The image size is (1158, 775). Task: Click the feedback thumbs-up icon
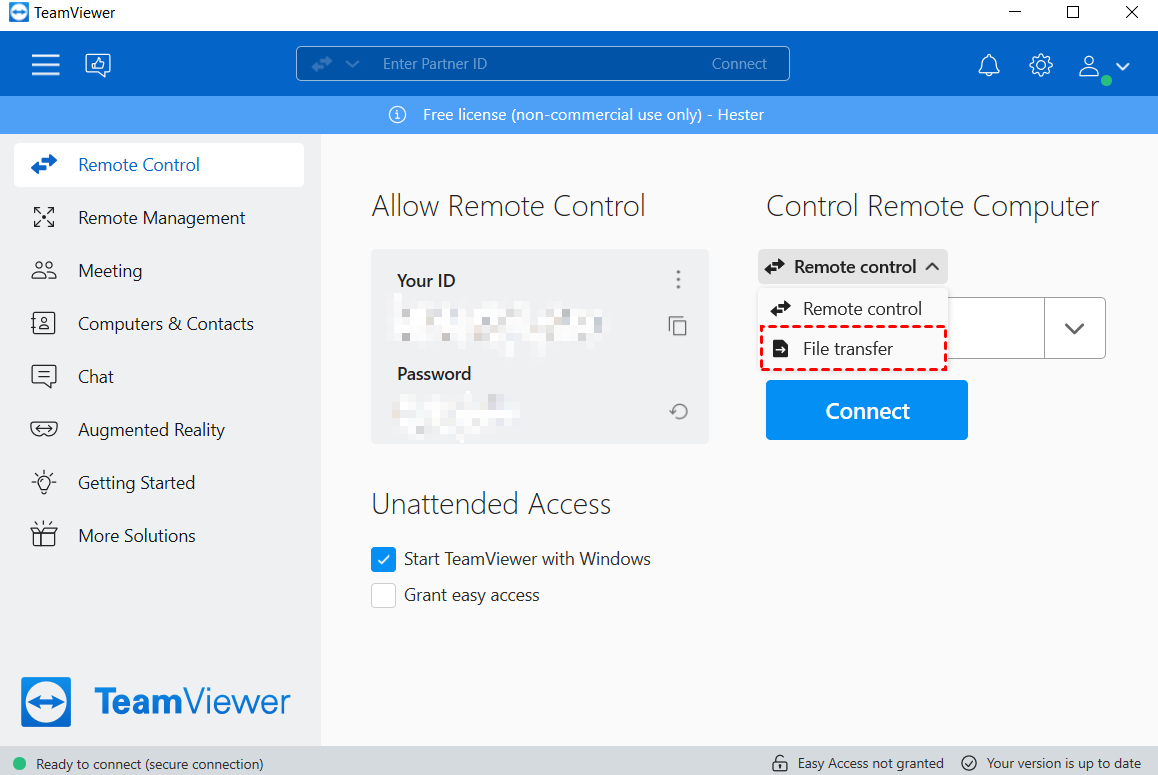pyautogui.click(x=98, y=65)
